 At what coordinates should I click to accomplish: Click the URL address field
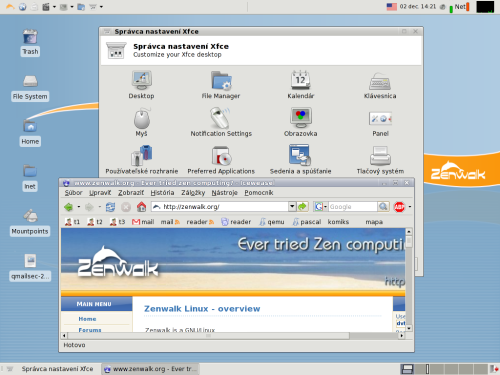pos(220,207)
